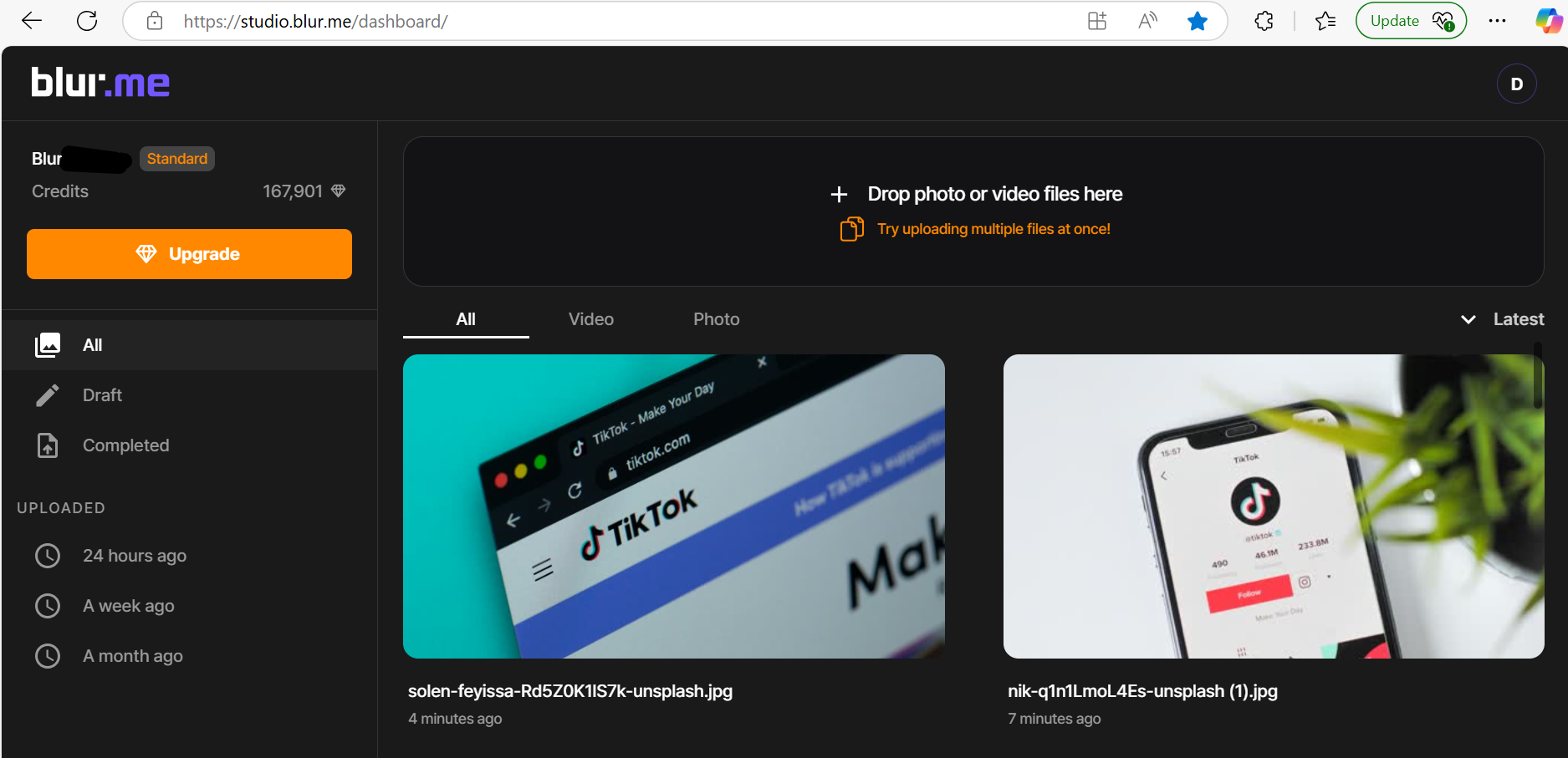Click the Standard plan badge

(x=176, y=159)
